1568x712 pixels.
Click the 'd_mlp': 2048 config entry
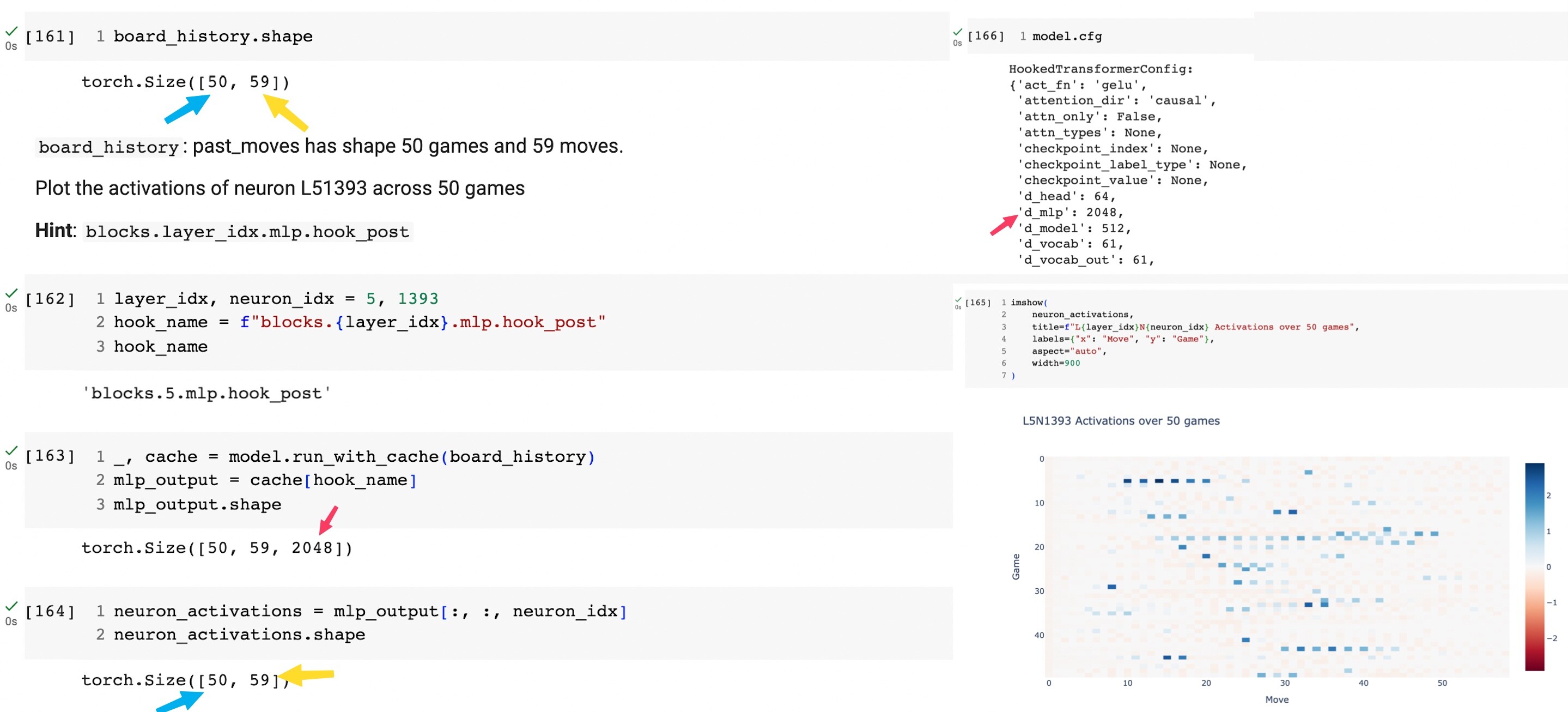[x=1070, y=213]
